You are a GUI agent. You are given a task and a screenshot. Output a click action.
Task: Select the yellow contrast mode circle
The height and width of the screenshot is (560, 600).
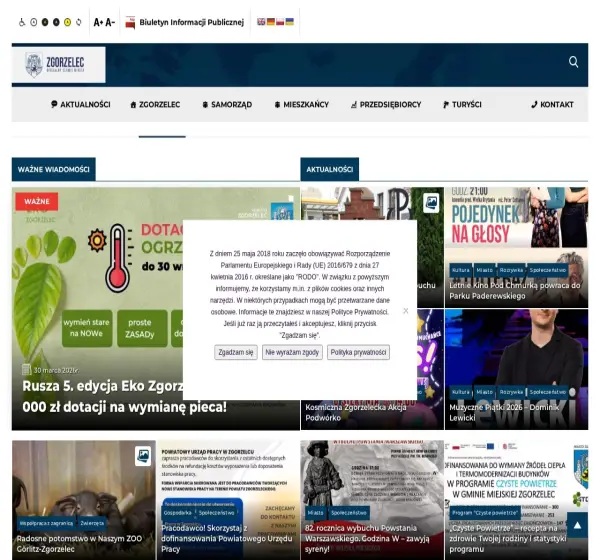click(67, 22)
